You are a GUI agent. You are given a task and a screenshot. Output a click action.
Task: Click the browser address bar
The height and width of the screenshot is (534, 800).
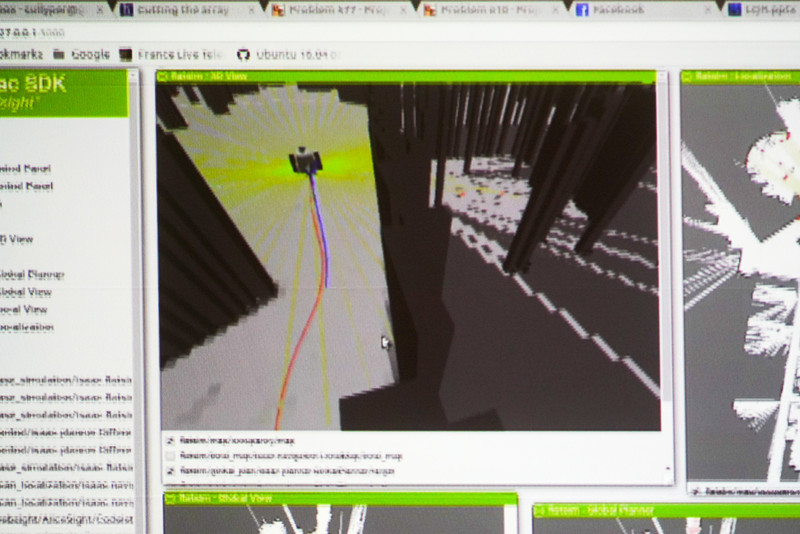(x=400, y=33)
